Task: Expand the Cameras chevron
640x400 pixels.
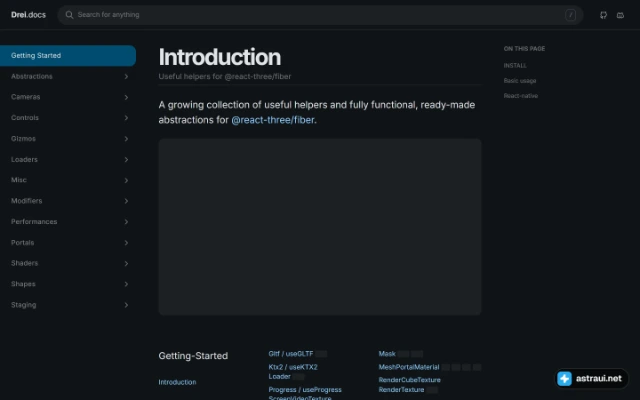Action: 126,97
